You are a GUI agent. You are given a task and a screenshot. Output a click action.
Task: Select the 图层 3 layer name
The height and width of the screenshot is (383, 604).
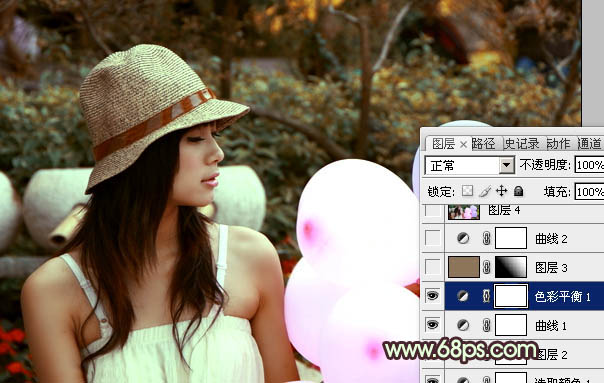point(551,267)
